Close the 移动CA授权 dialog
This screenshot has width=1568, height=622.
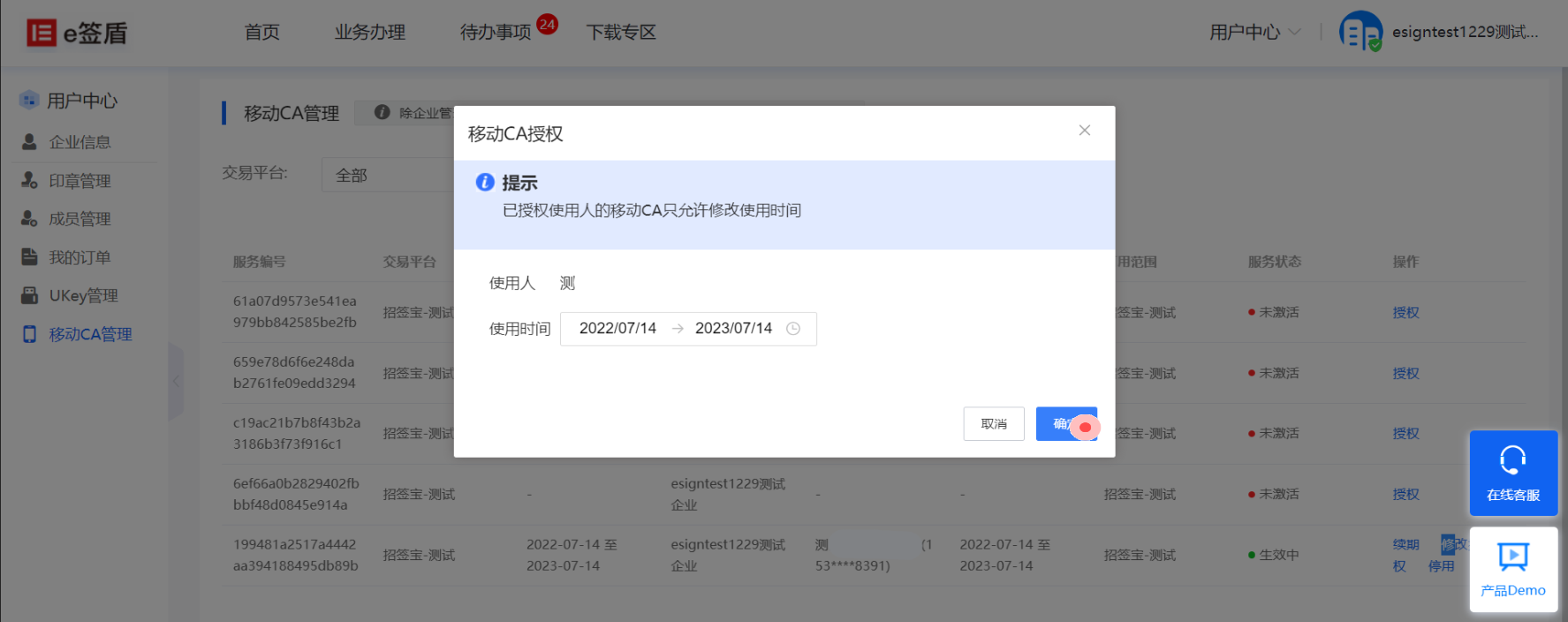click(1085, 131)
